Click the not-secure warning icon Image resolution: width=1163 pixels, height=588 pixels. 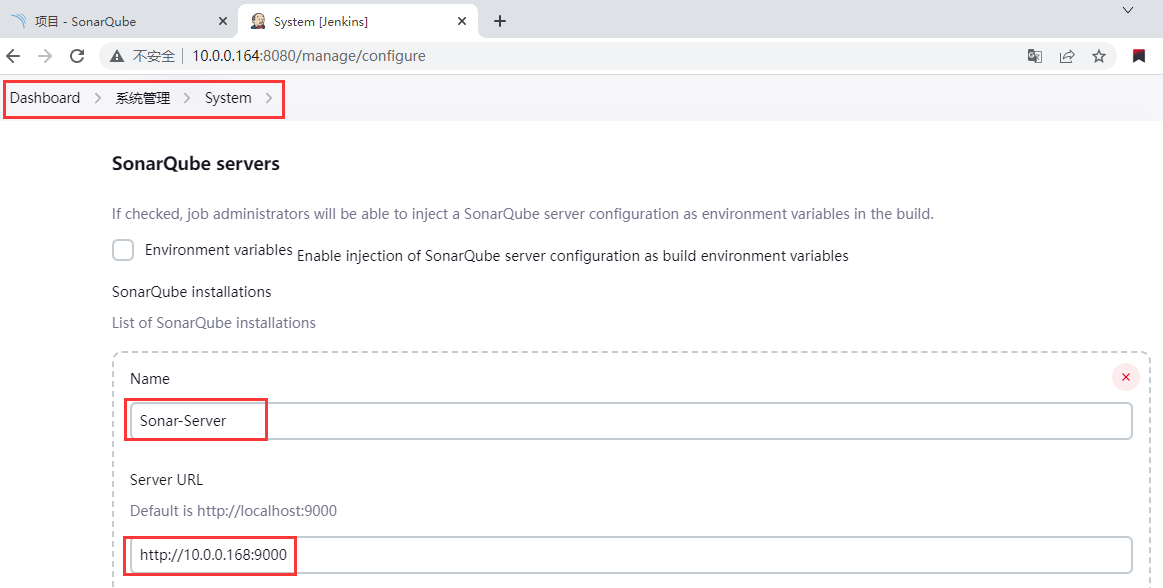click(x=116, y=56)
